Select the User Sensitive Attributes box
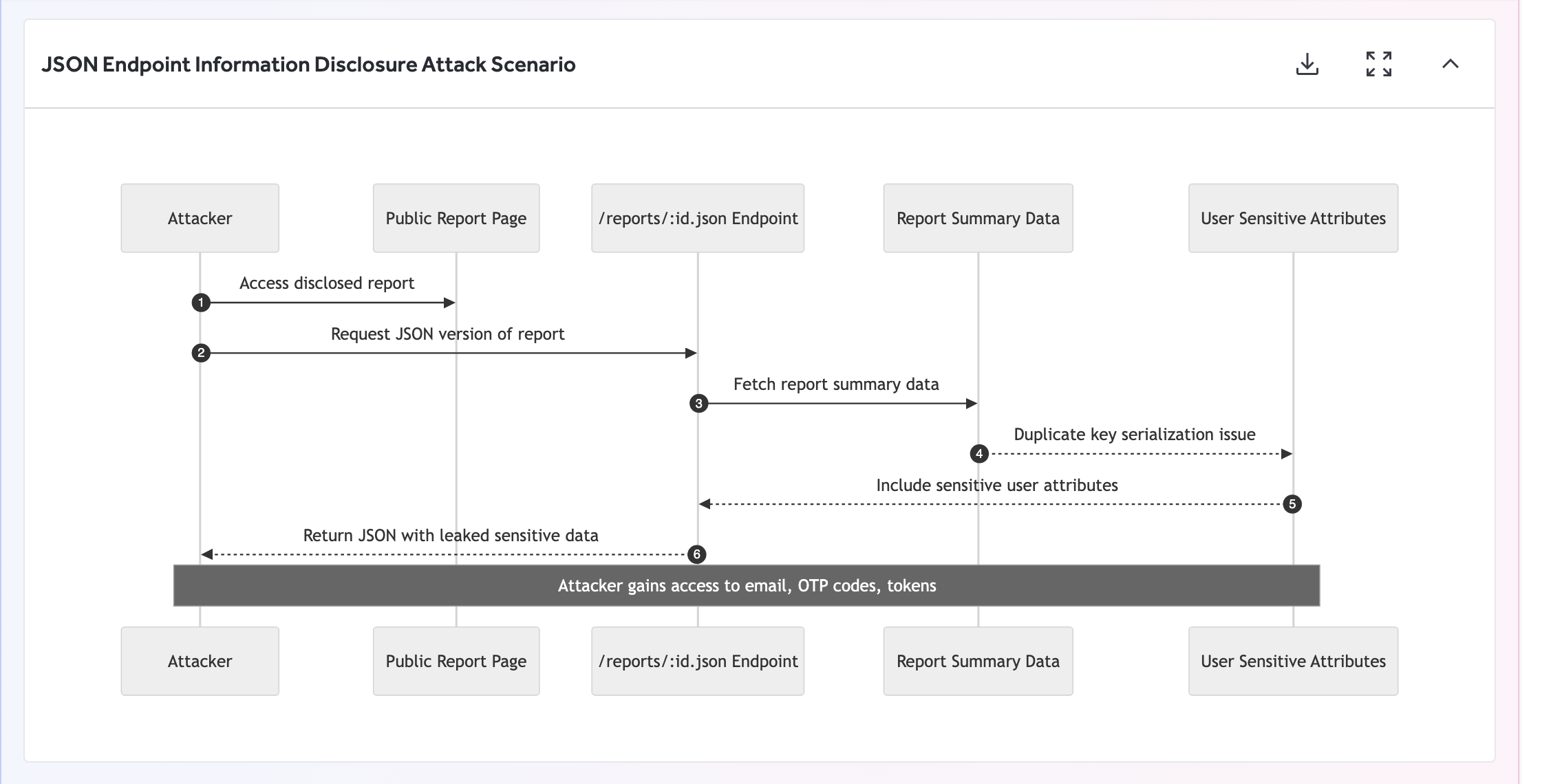 [1292, 218]
